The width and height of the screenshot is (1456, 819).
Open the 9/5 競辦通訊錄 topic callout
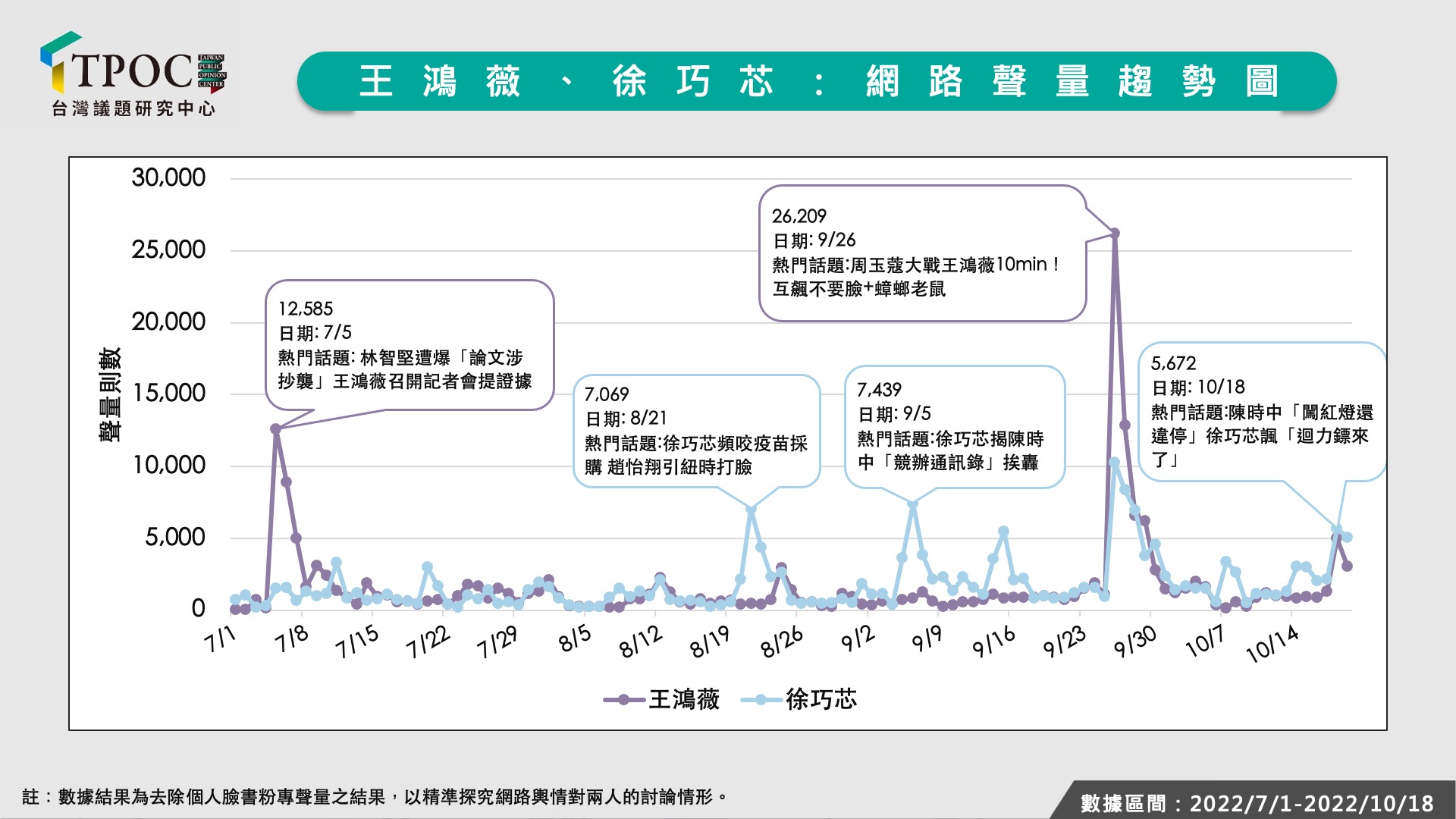click(x=955, y=427)
